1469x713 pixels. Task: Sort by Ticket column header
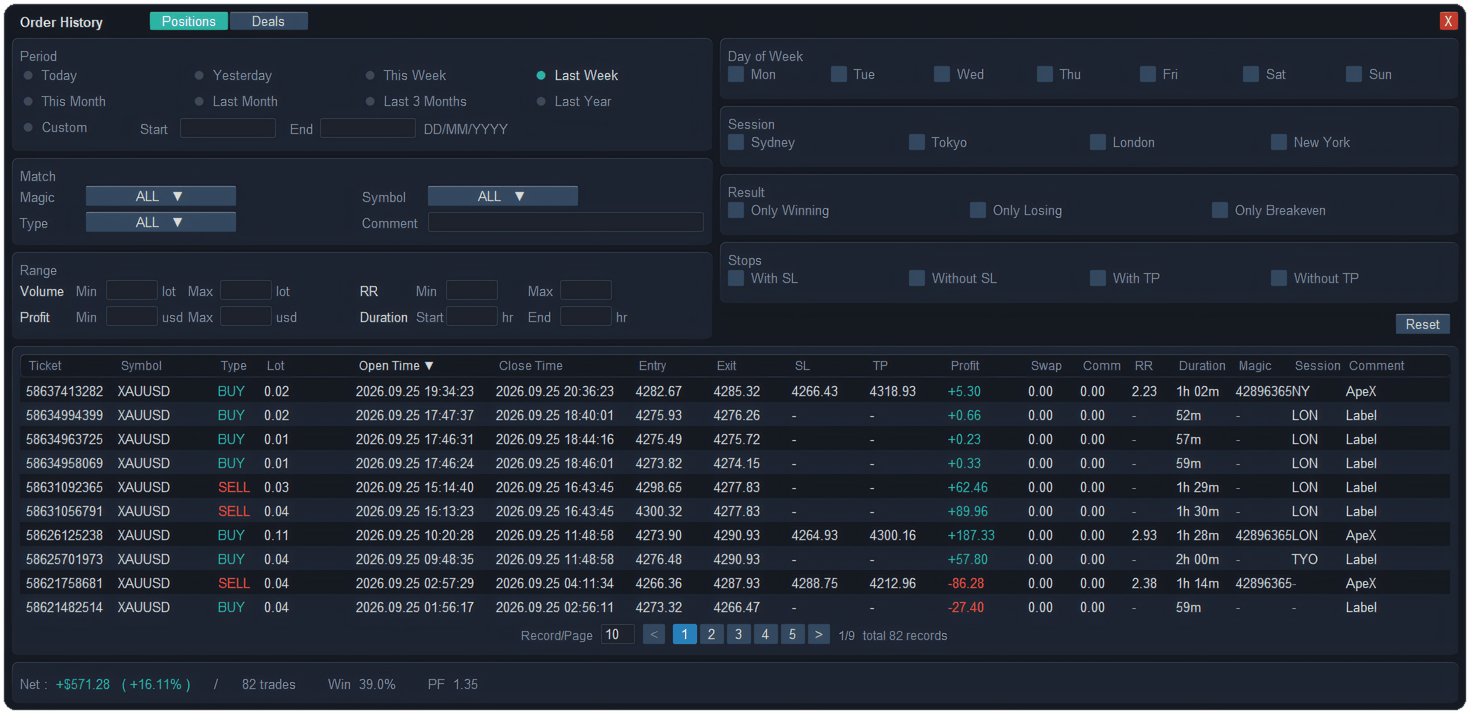[x=45, y=366]
